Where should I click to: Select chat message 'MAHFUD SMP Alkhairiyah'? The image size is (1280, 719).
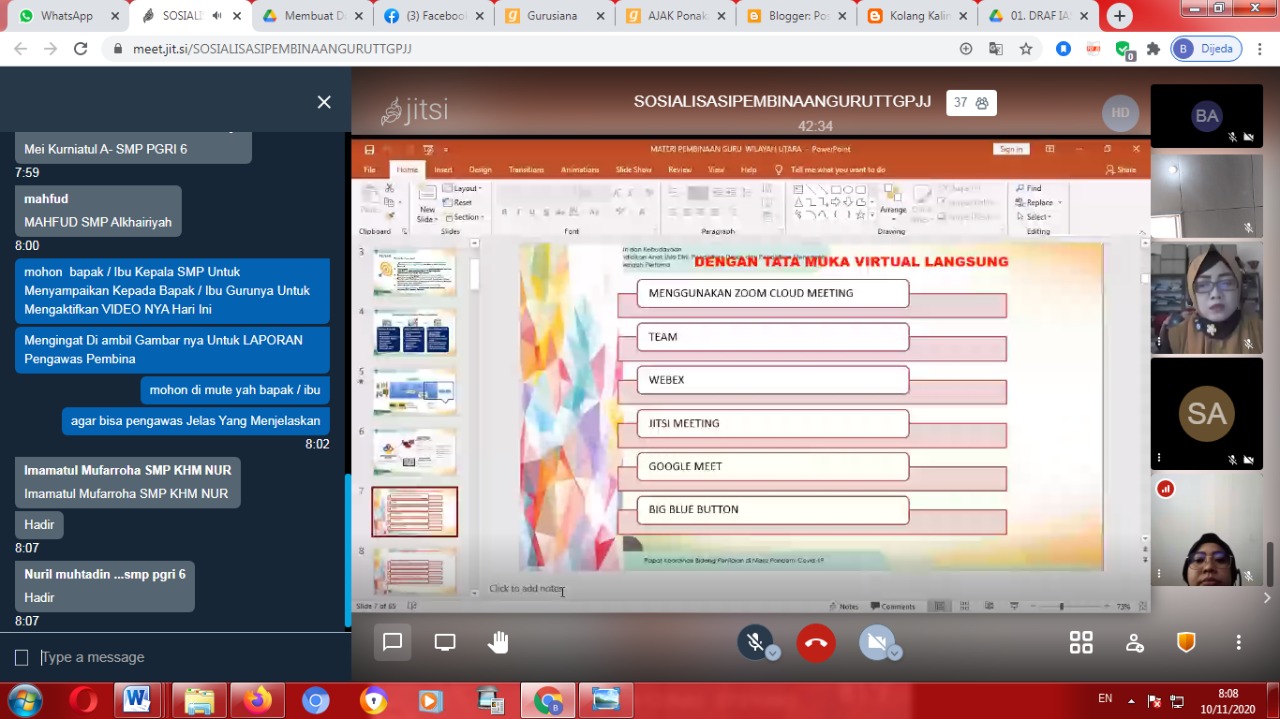point(98,222)
